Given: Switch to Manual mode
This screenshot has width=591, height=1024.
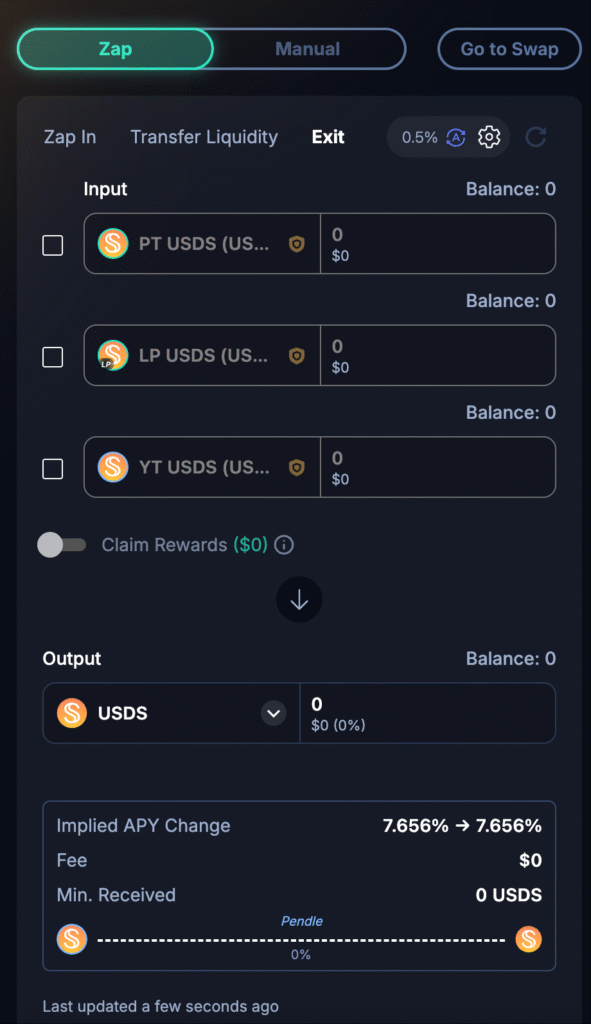Looking at the screenshot, I should pyautogui.click(x=308, y=49).
